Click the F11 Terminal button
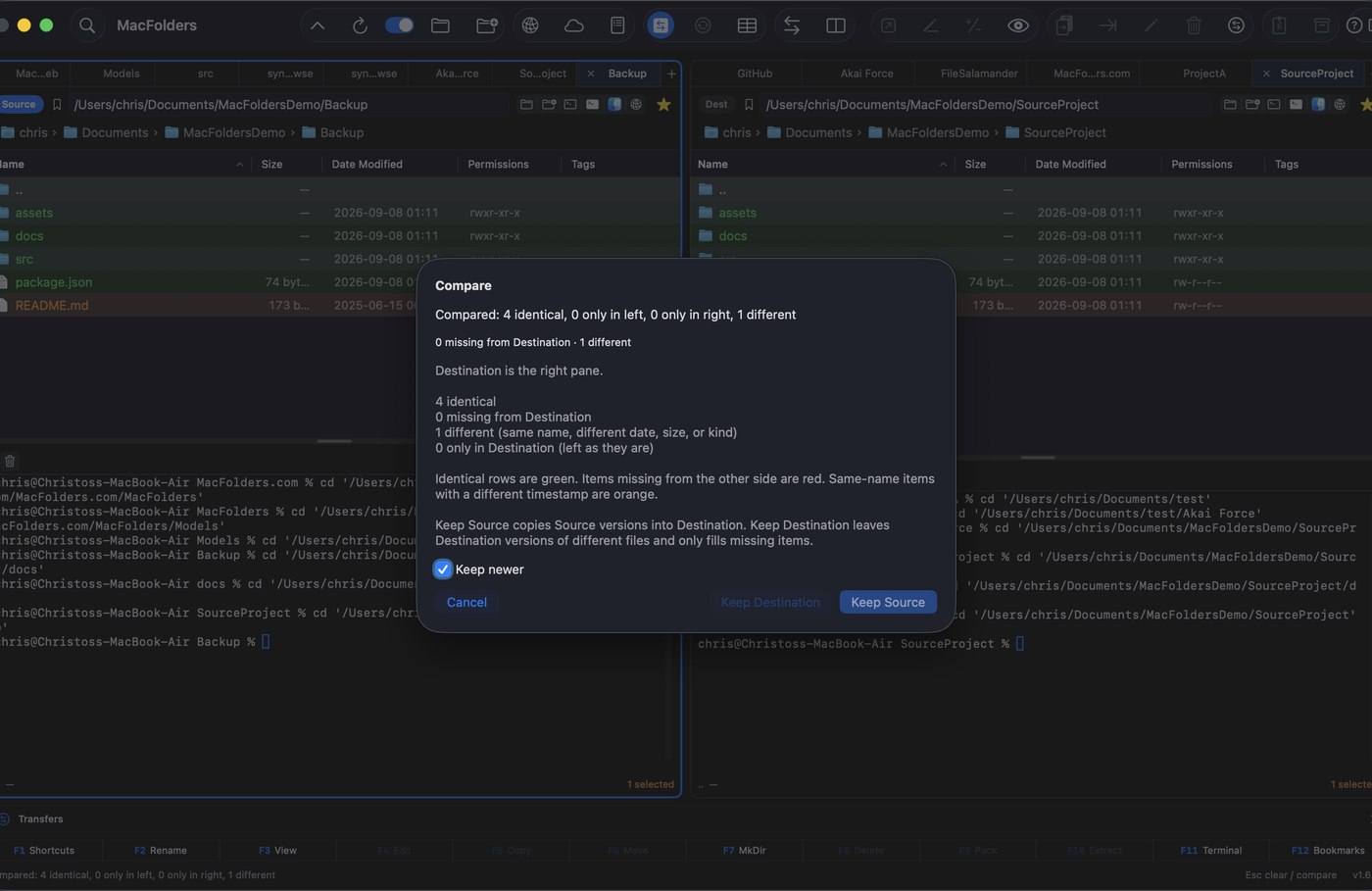Screen dimensions: 1372x891 point(1211,850)
